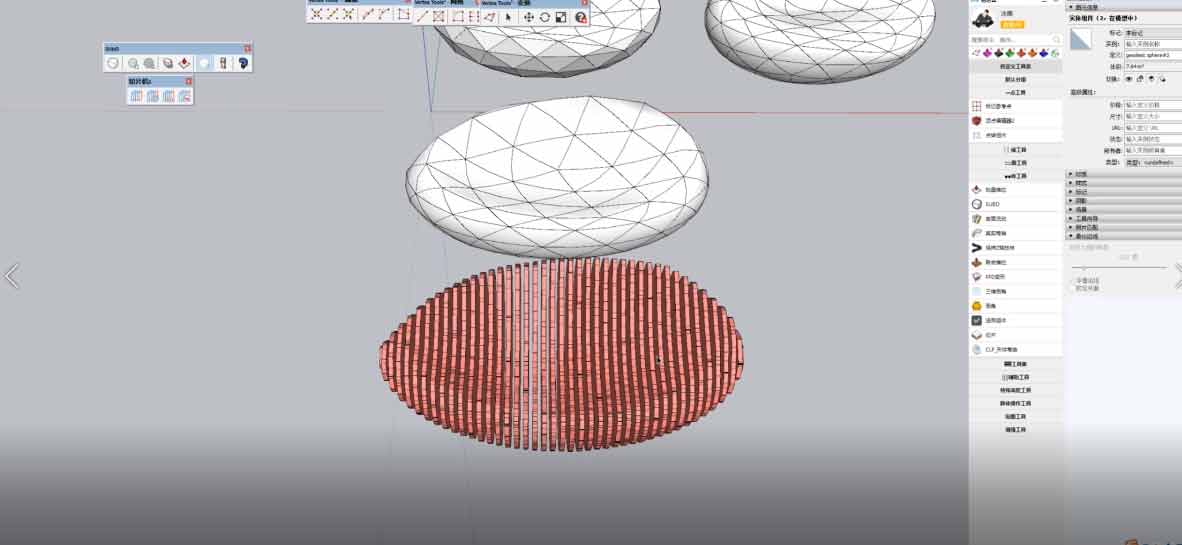Image resolution: width=1182 pixels, height=545 pixels.
Task: Select the SUBD plugin entry
Action: click(x=992, y=204)
